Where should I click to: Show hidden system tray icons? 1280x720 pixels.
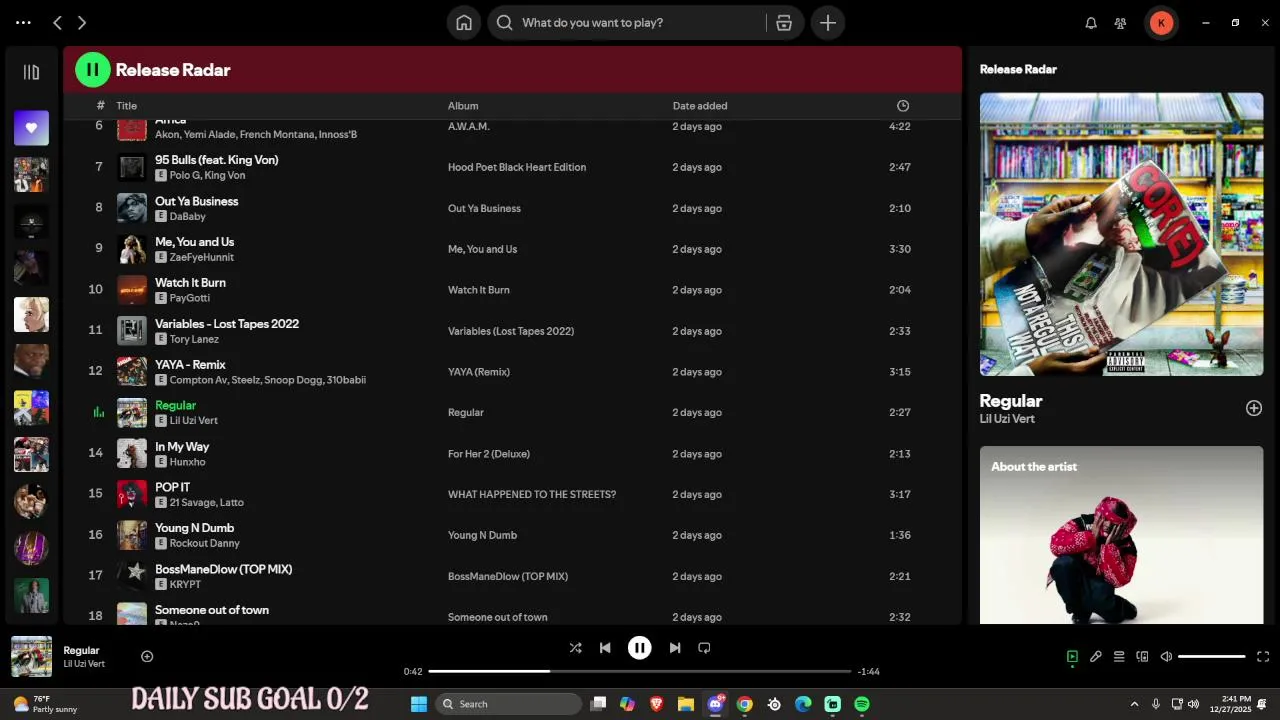[1134, 704]
